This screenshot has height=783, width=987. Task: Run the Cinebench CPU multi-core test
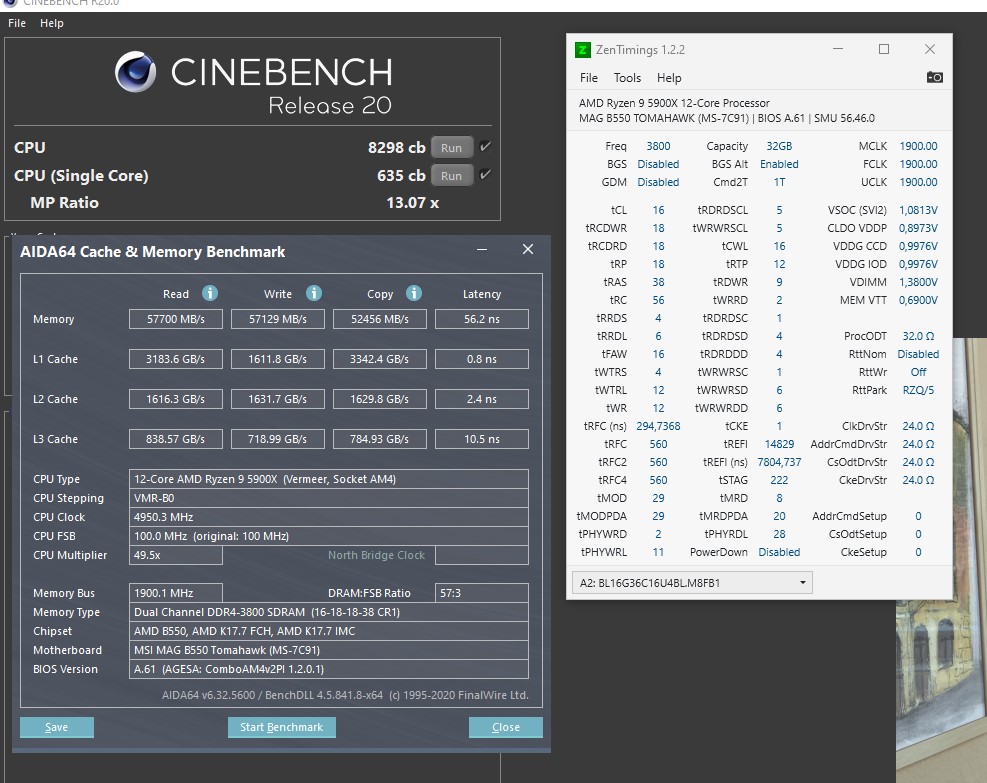pyautogui.click(x=451, y=148)
